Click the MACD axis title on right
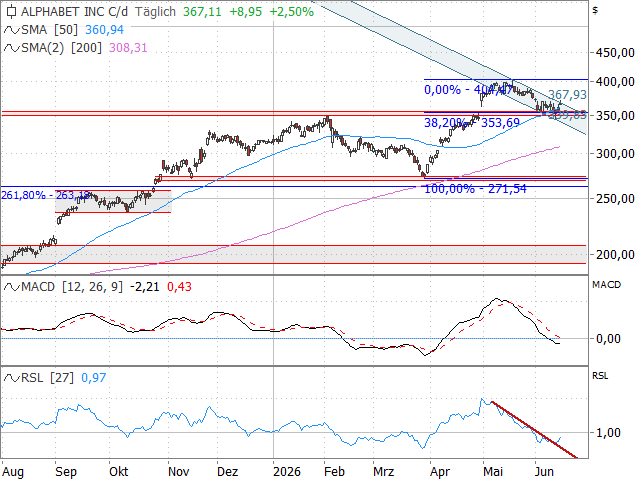Image resolution: width=640 pixels, height=480 pixels. tap(606, 284)
